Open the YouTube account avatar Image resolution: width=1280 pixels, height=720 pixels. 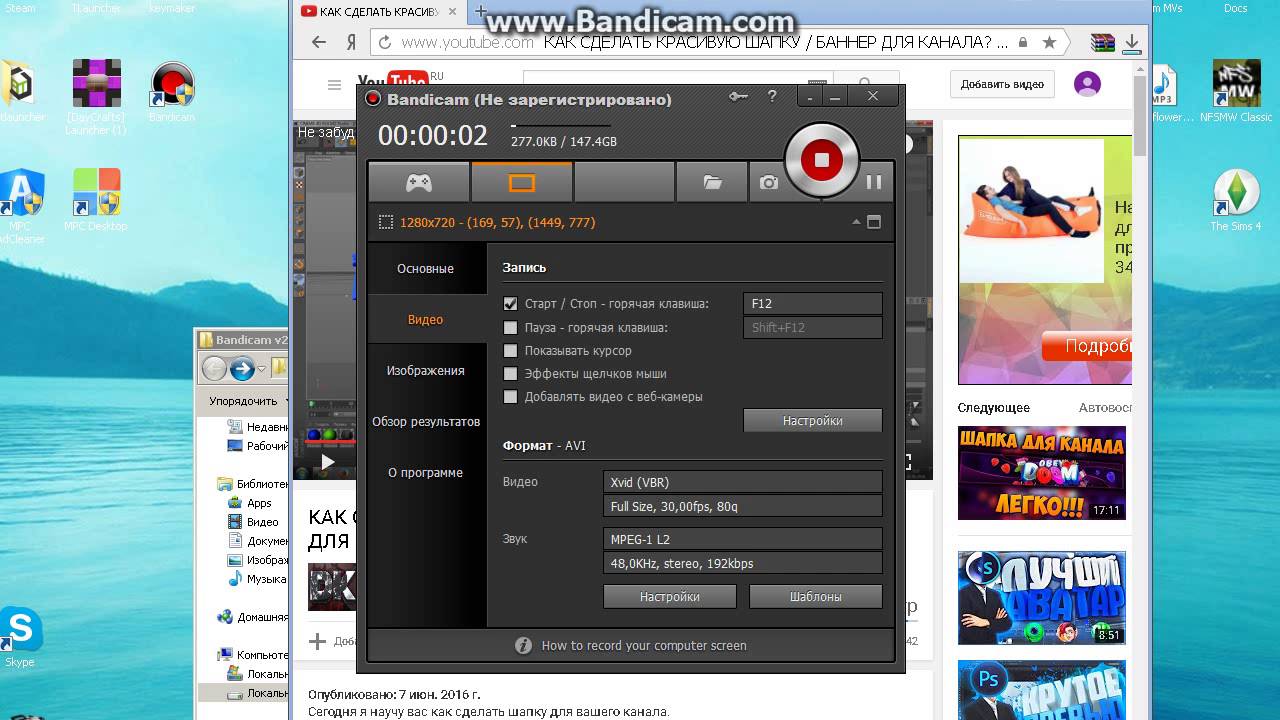(1087, 84)
